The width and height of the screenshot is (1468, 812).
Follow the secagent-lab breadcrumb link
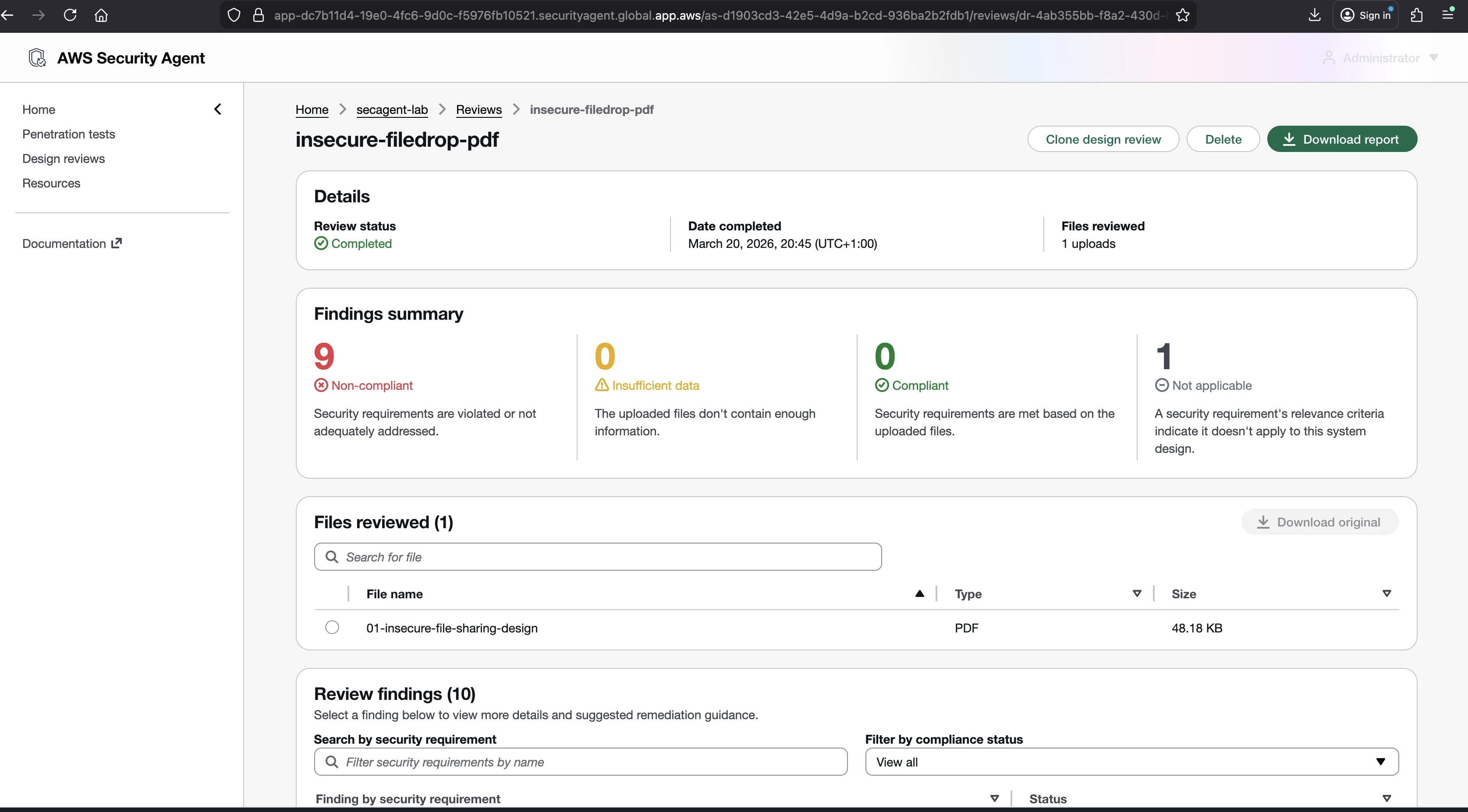coord(392,109)
